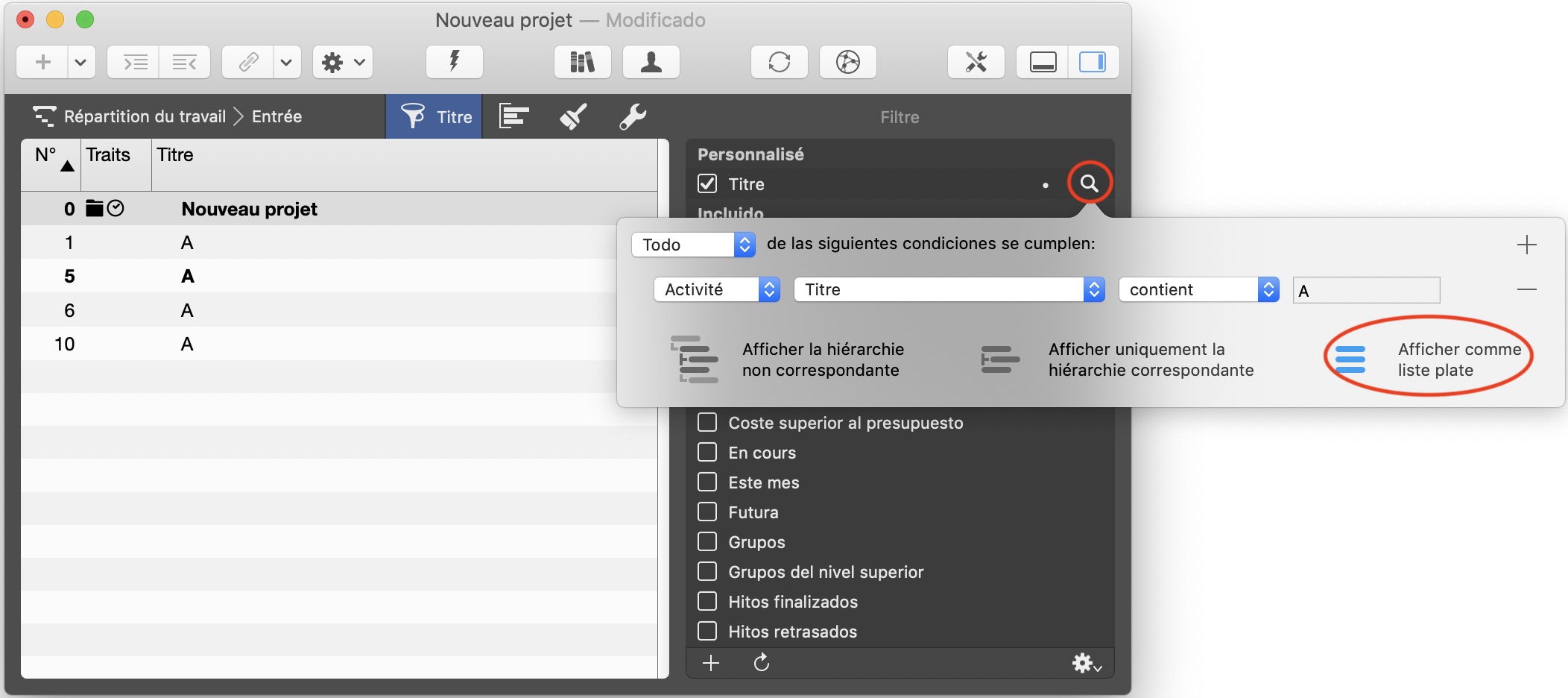
Task: Select the paintbrush styles icon
Action: (x=573, y=116)
